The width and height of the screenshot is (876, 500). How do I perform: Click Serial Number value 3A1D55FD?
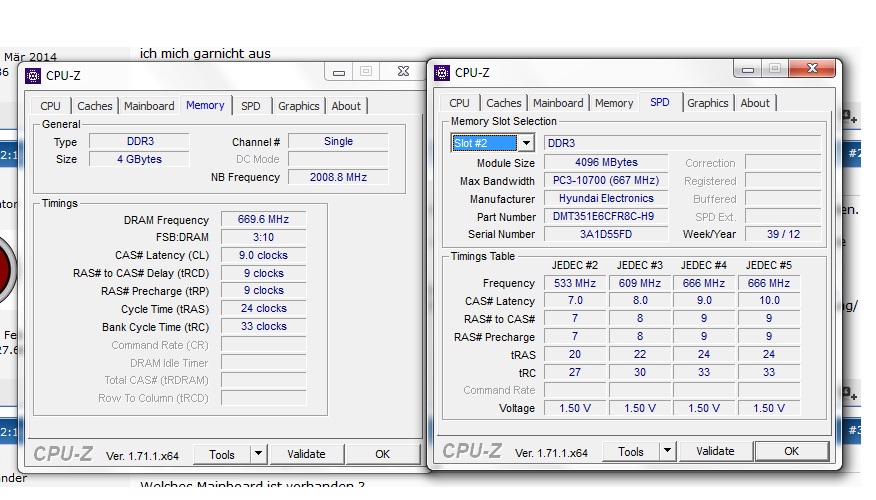click(x=606, y=234)
